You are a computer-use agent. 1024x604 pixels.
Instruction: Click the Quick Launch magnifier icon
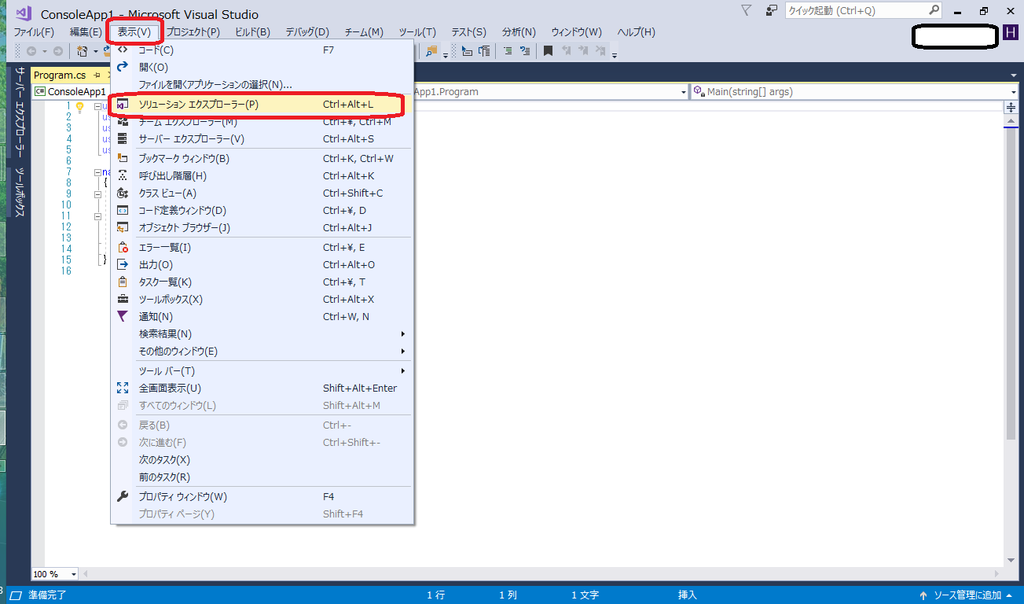click(934, 10)
